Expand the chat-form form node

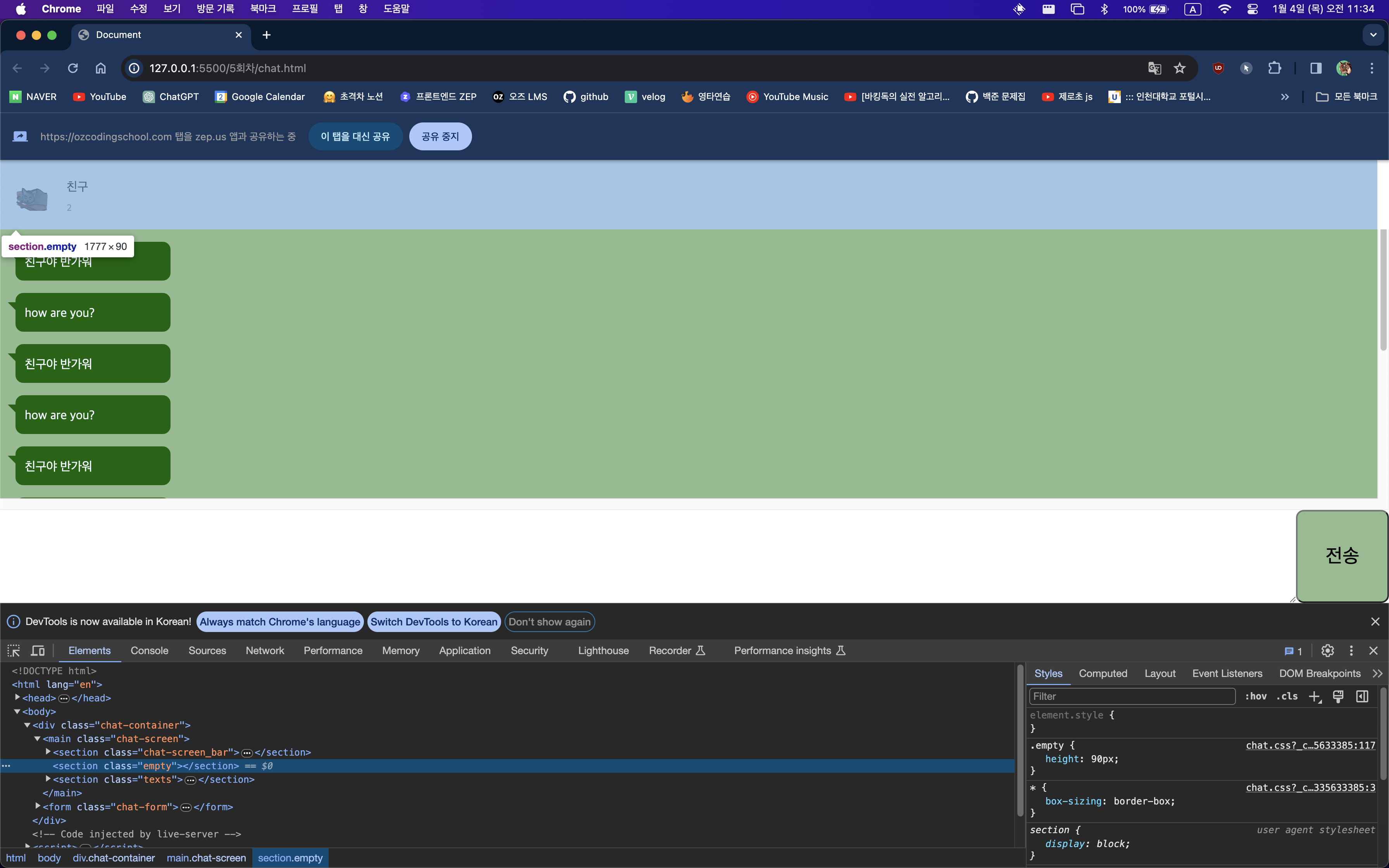[x=38, y=806]
